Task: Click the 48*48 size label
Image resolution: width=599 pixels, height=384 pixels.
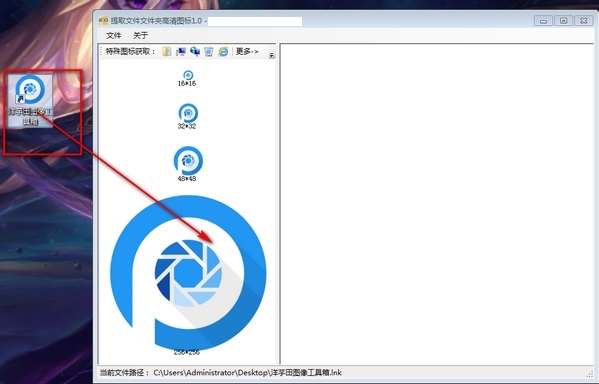Action: coord(187,178)
